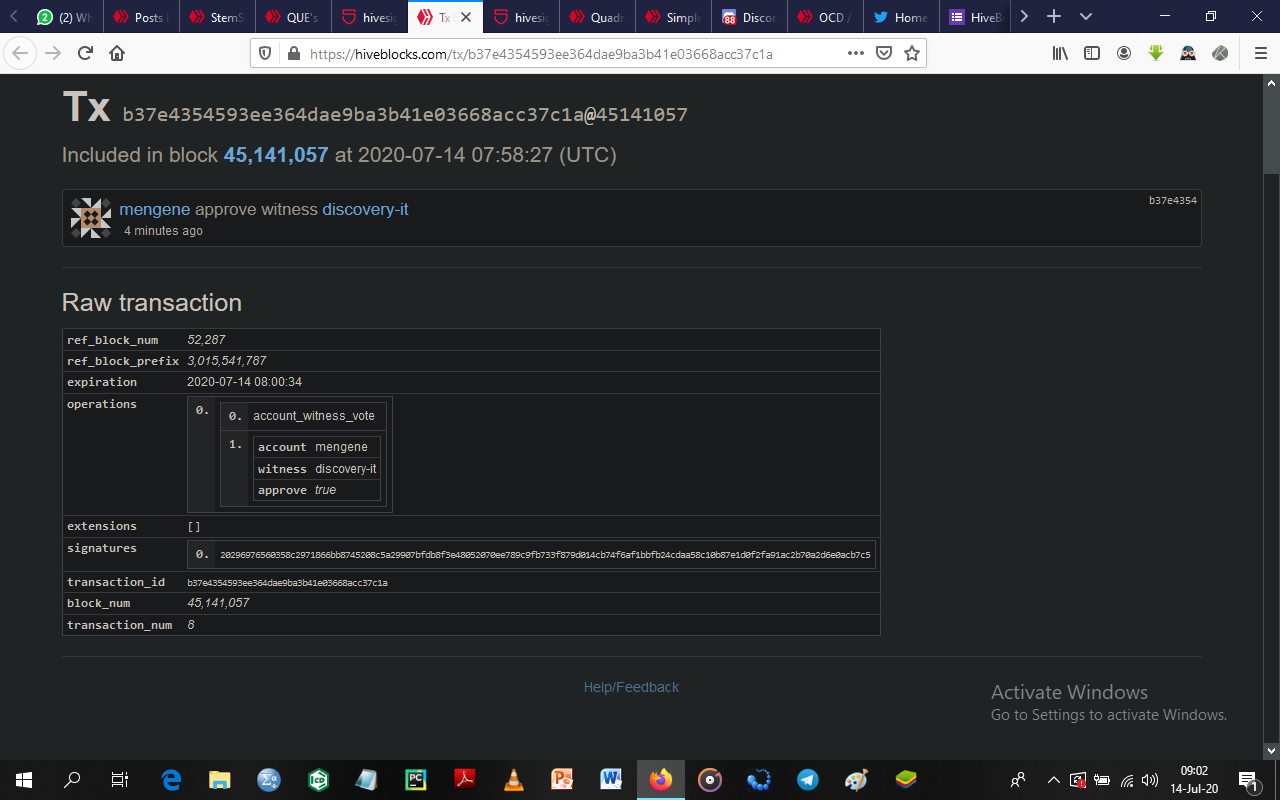
Task: Open mengene account link
Action: [154, 210]
